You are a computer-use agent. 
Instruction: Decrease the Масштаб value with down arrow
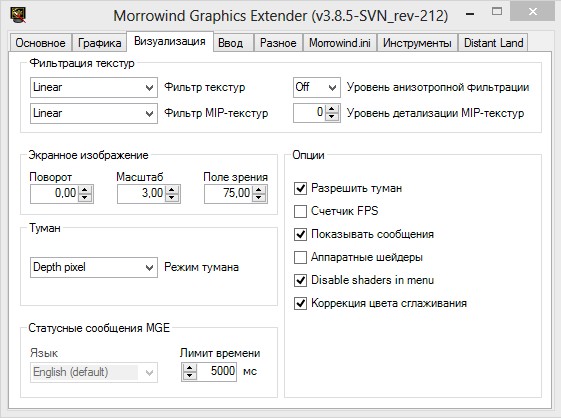coord(172,198)
